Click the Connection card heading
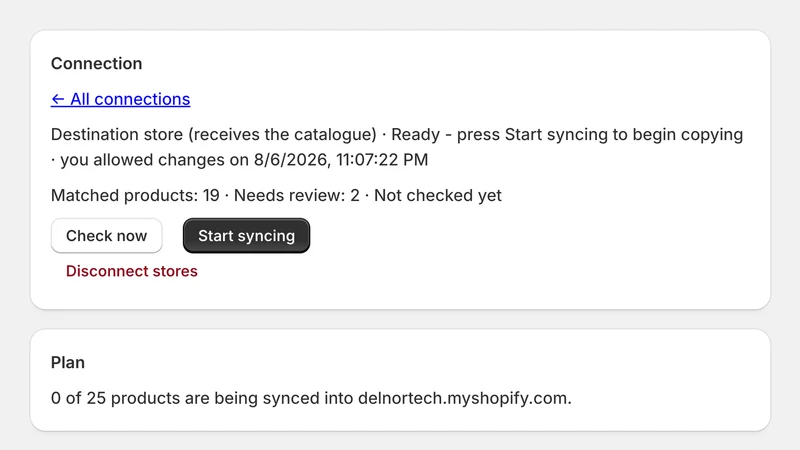Screen dimensions: 800x450 96,63
